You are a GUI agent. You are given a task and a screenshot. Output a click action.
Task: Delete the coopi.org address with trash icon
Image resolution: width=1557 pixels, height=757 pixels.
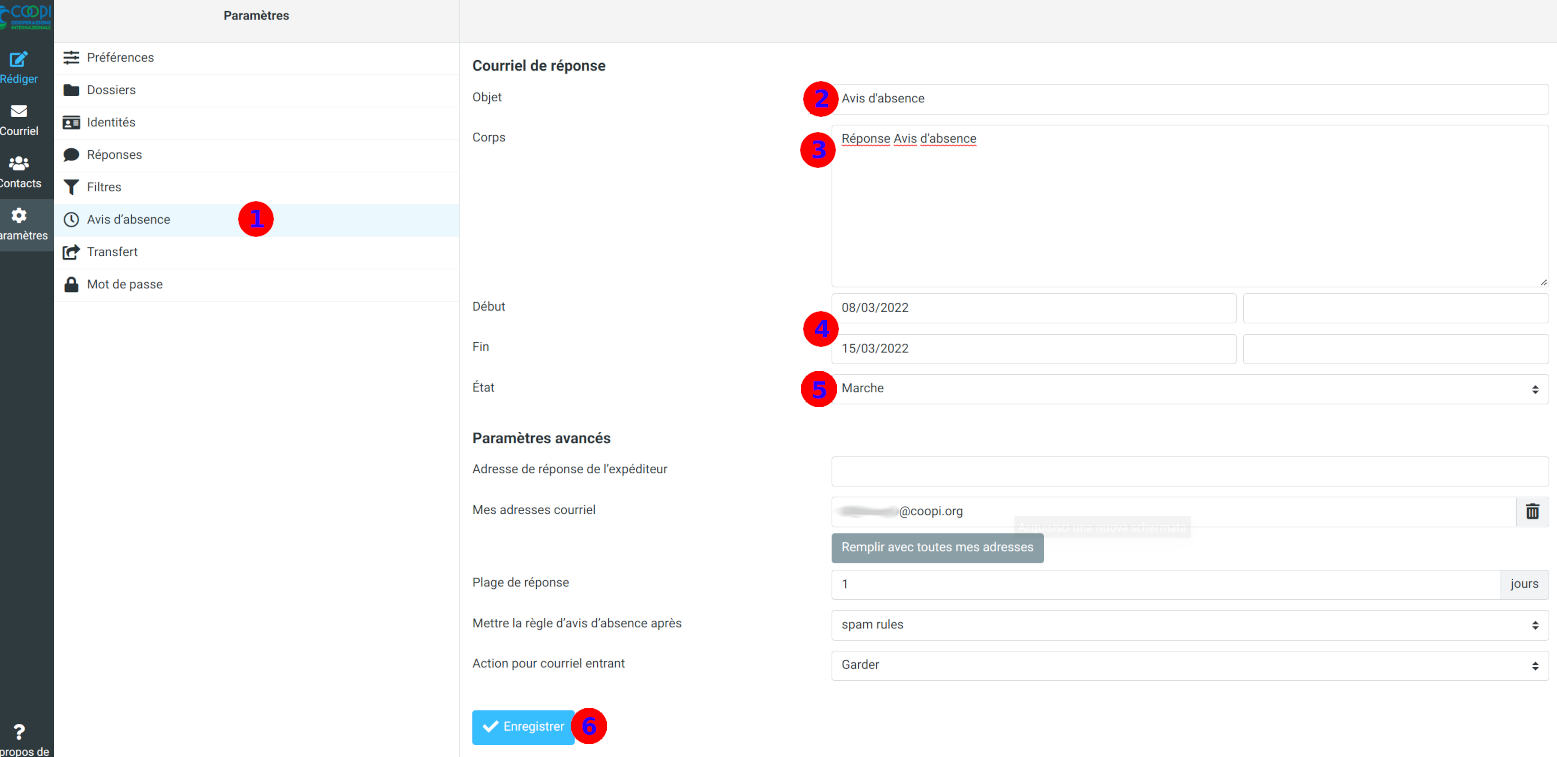point(1532,512)
